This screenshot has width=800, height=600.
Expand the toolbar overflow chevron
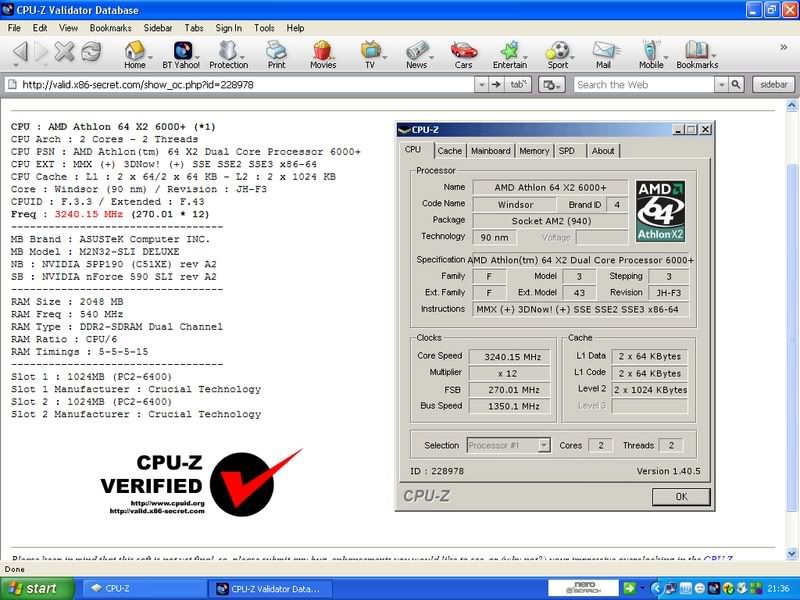783,47
